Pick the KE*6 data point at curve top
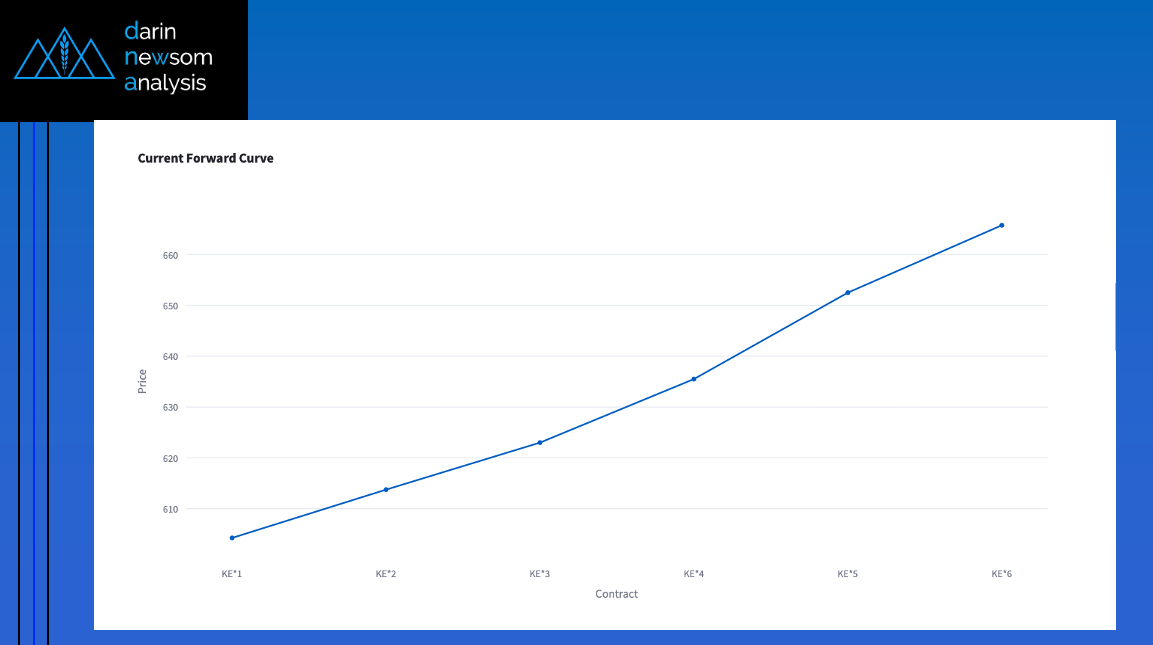Image resolution: width=1153 pixels, height=645 pixels. (x=1002, y=225)
